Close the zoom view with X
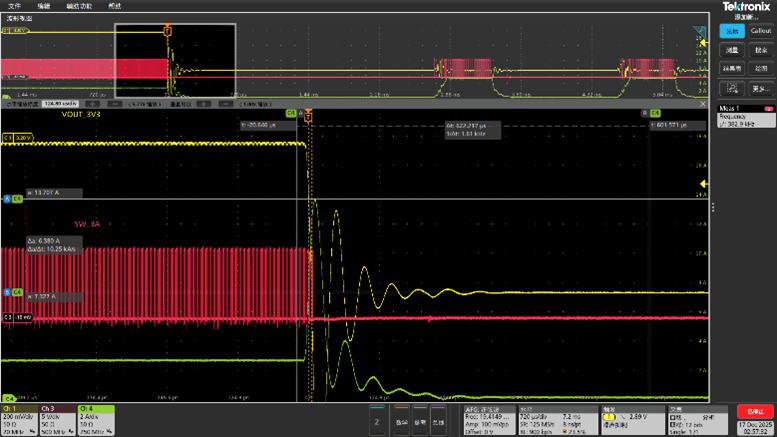This screenshot has height=437, width=777. (703, 104)
